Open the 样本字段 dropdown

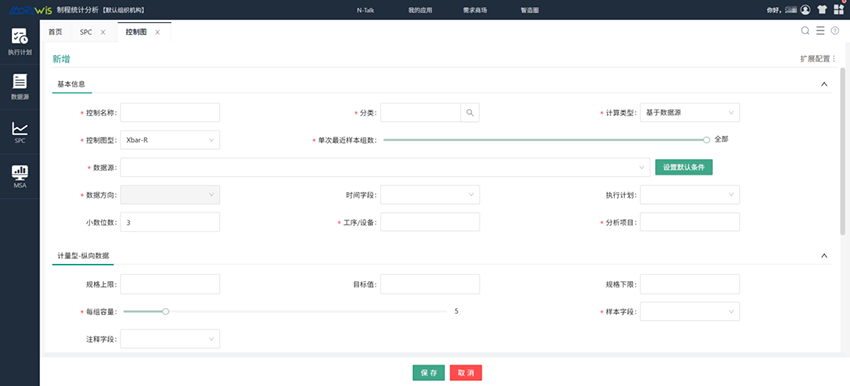[x=690, y=311]
